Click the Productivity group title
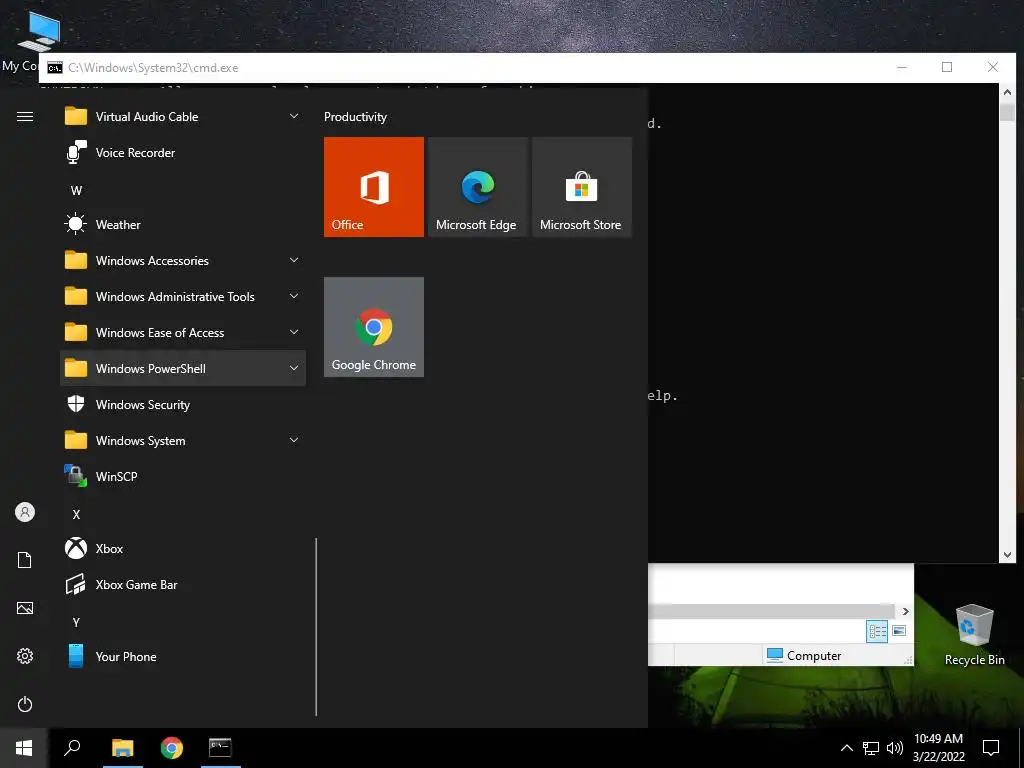 point(355,117)
